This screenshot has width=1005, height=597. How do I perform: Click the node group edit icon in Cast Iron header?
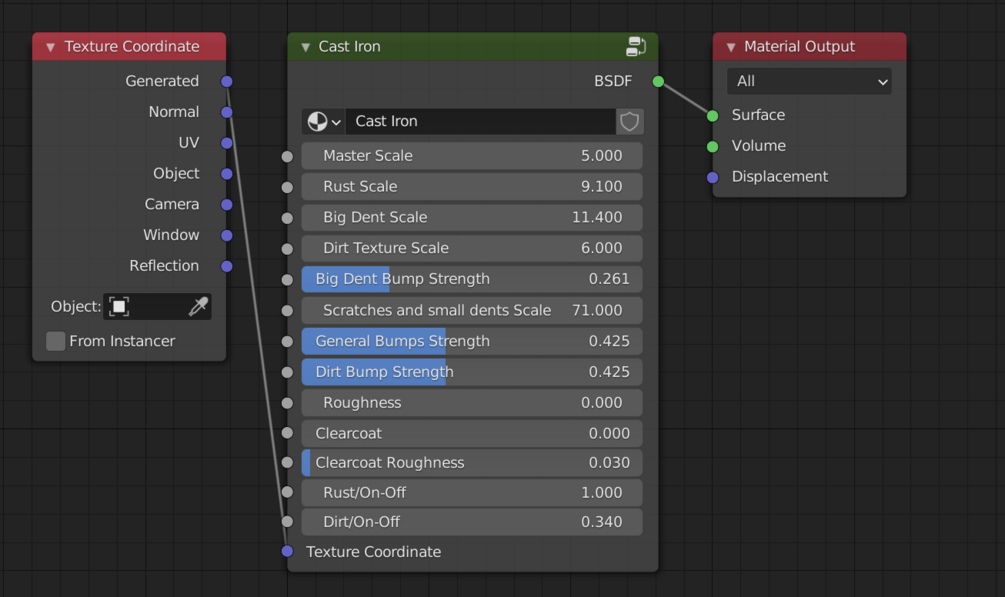point(635,46)
